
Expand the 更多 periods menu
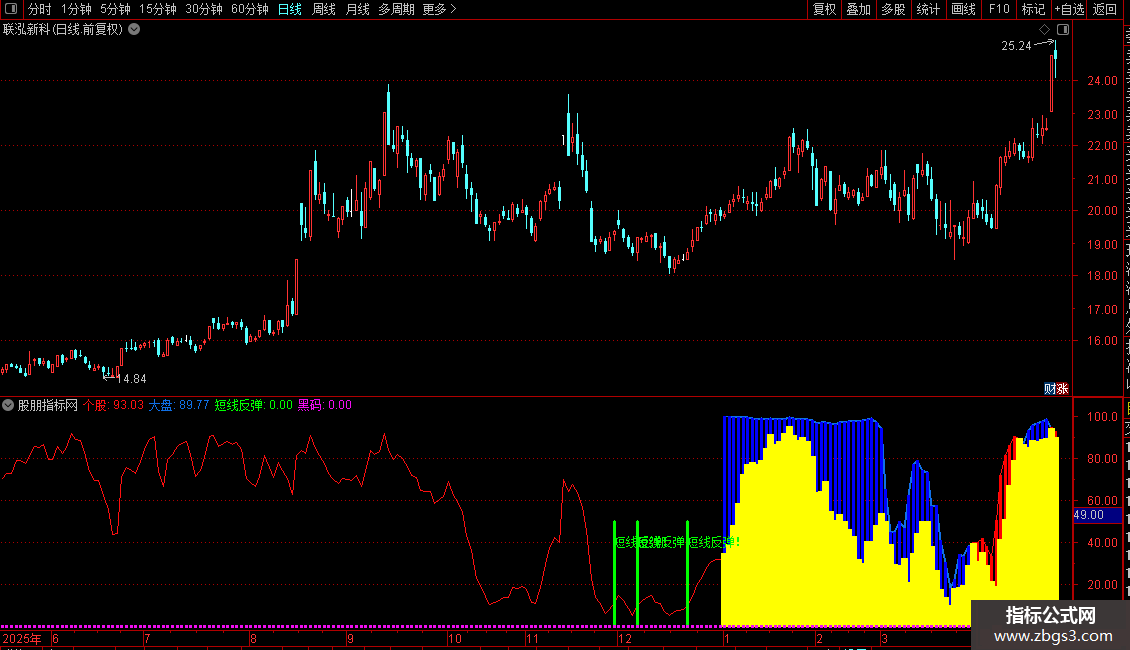coord(440,9)
